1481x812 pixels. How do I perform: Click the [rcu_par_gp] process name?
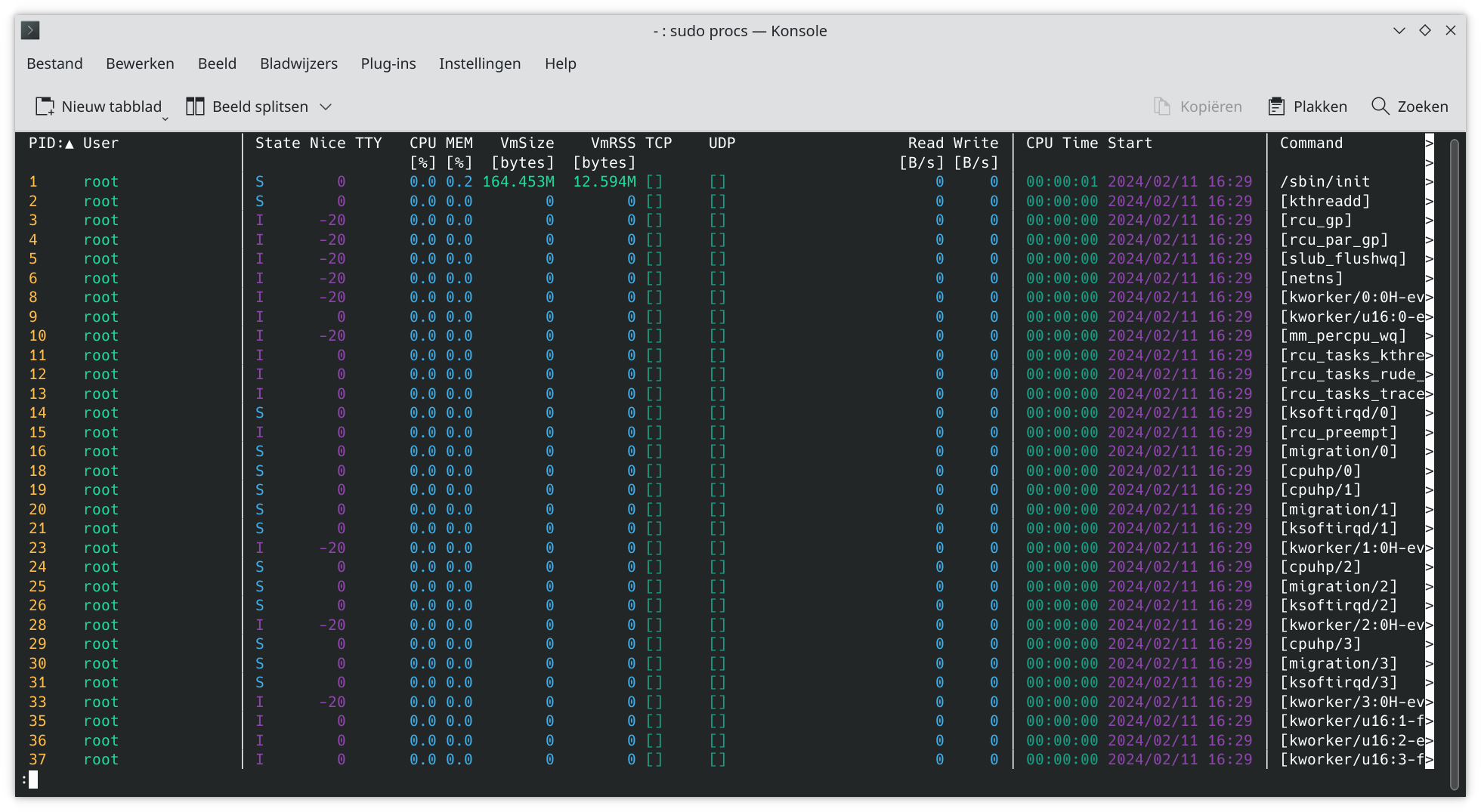coord(1334,239)
